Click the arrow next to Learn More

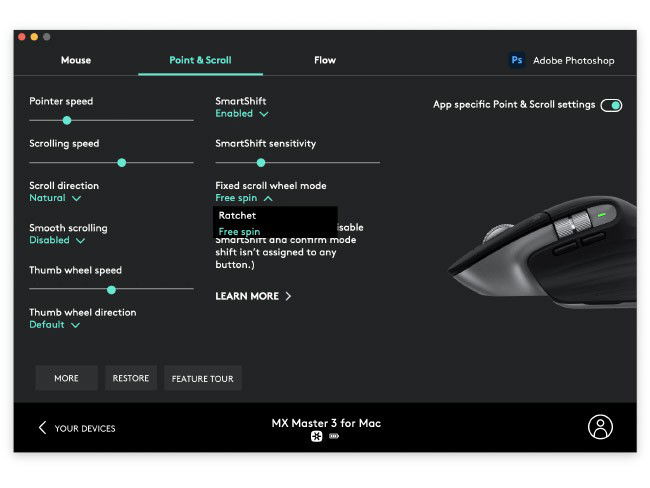point(288,296)
